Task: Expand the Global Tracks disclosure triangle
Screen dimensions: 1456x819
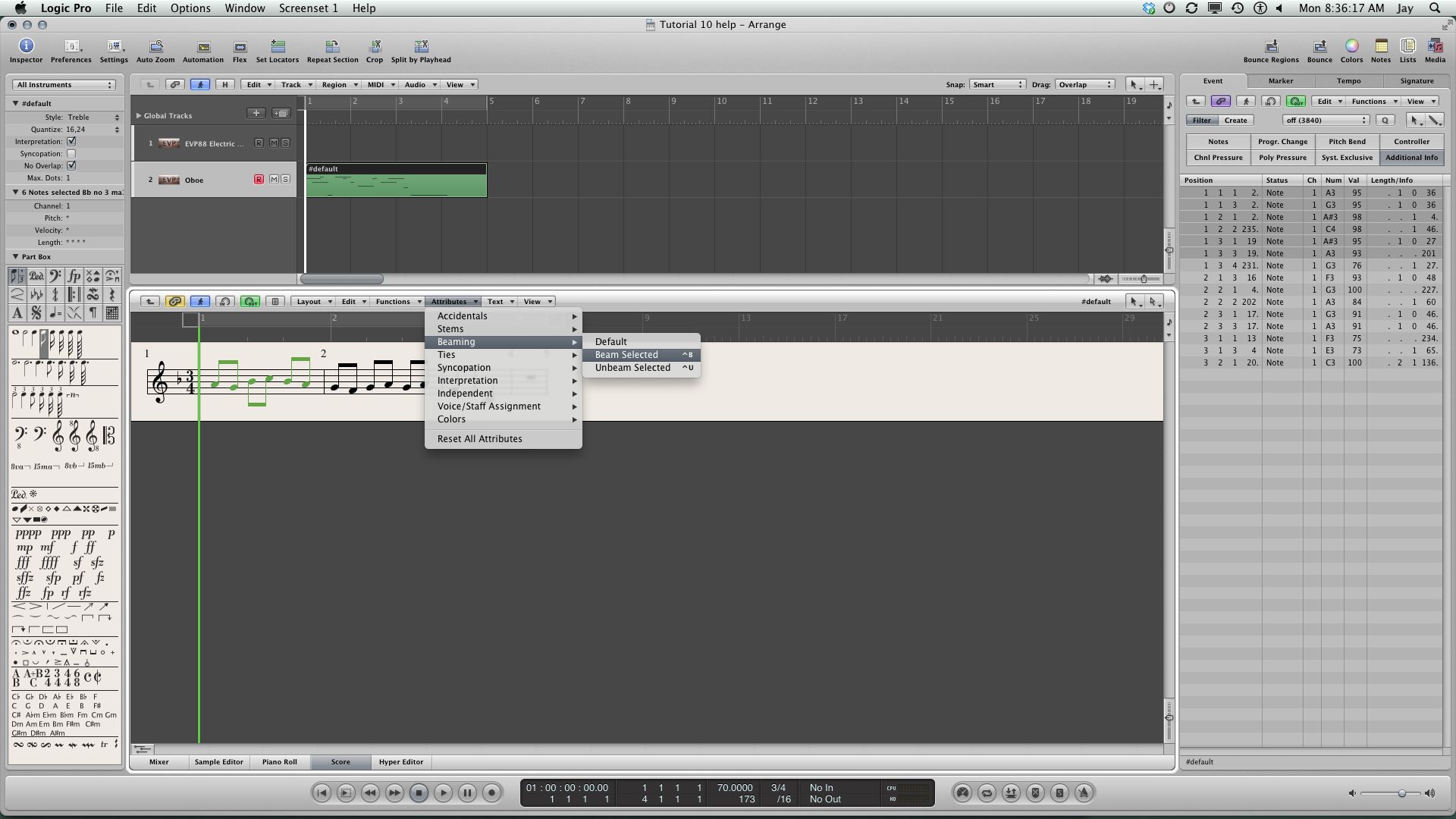Action: tap(139, 115)
